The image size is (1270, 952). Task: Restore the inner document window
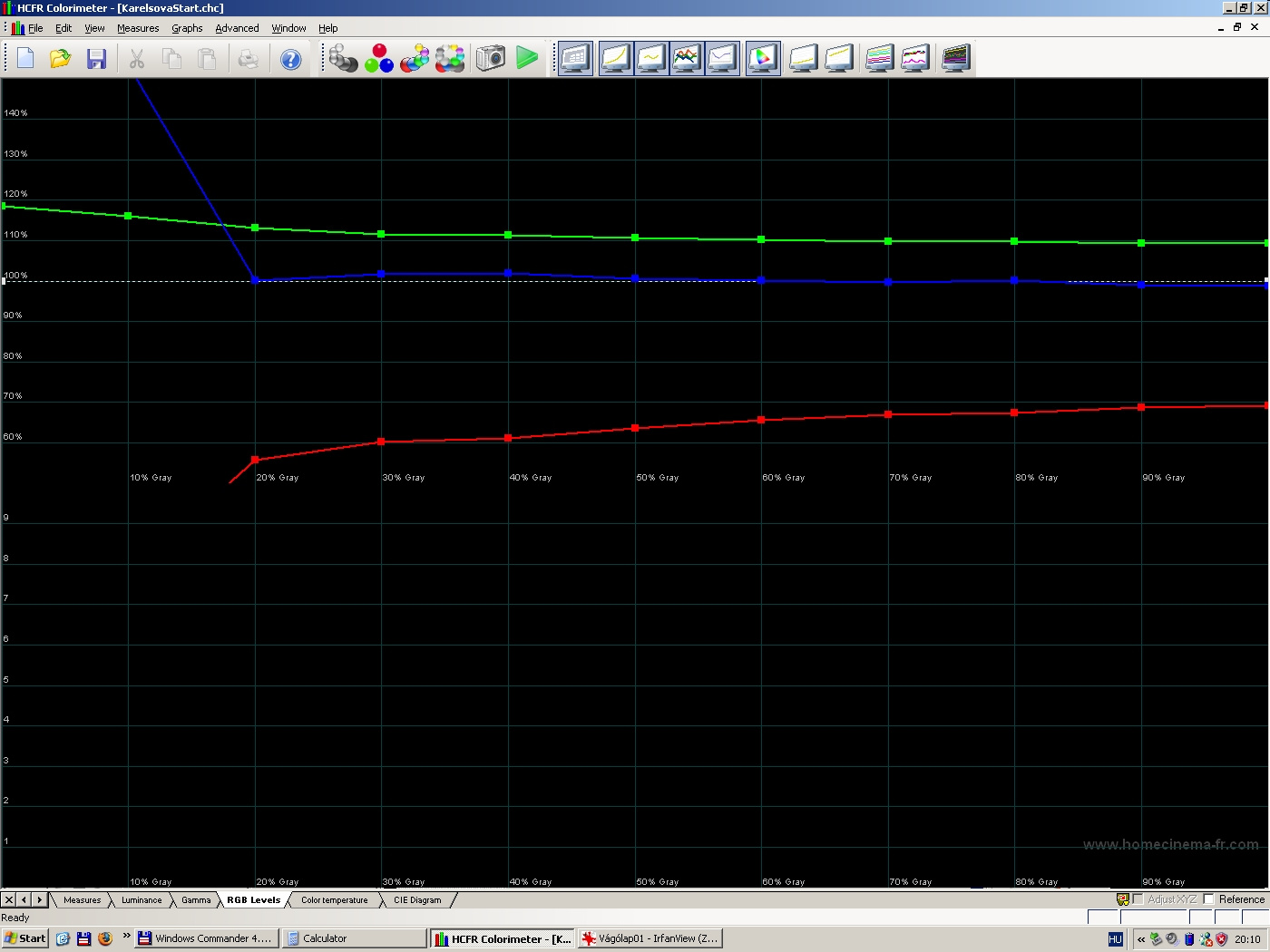pyautogui.click(x=1237, y=27)
